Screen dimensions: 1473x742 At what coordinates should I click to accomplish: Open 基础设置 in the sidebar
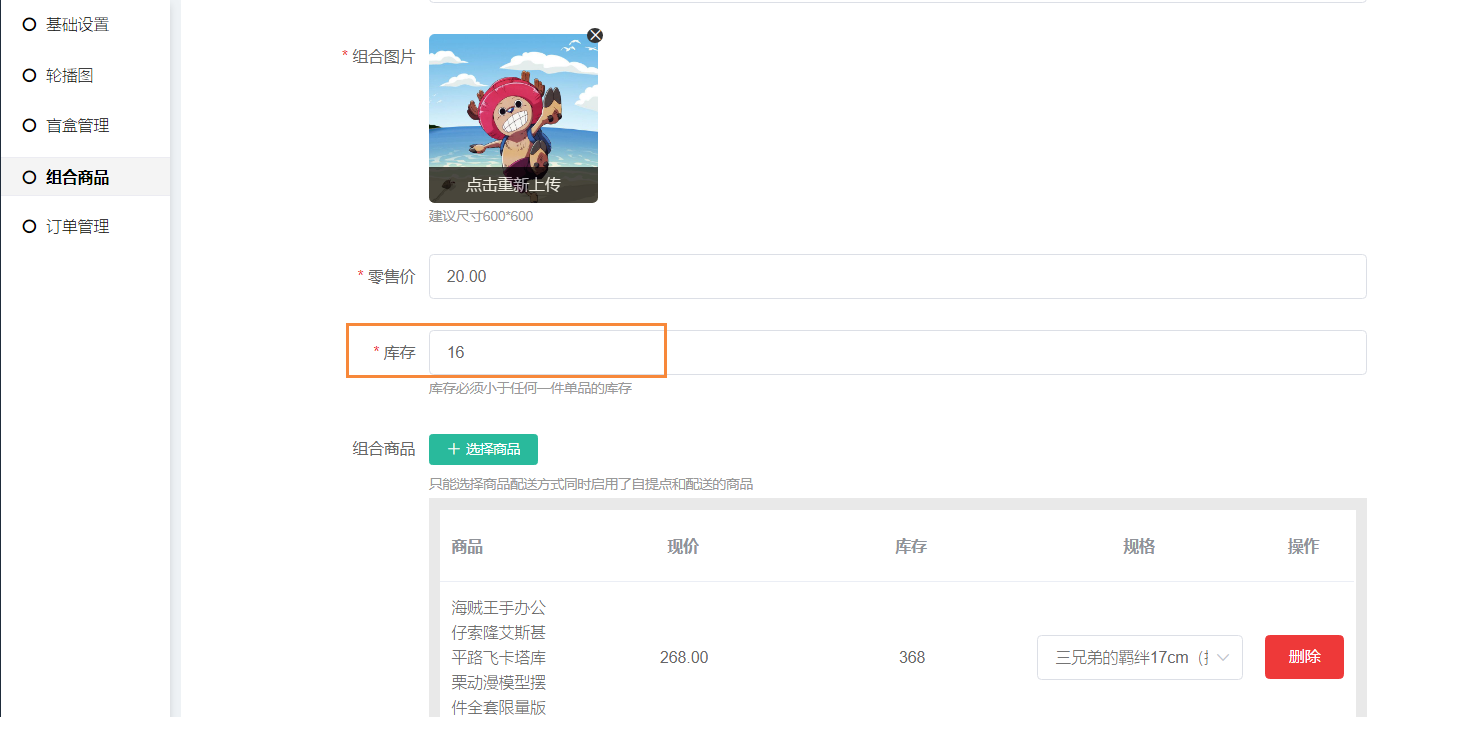click(x=77, y=24)
